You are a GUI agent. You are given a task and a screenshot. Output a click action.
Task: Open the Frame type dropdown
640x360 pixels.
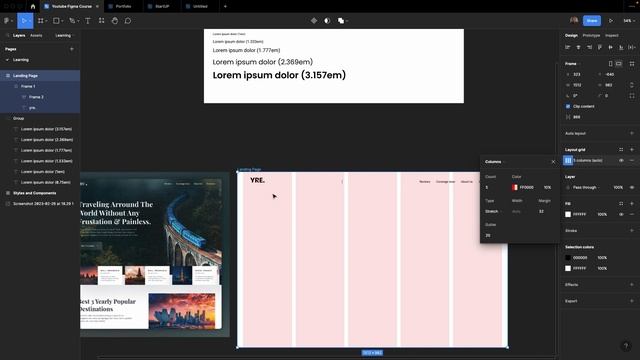coord(572,64)
